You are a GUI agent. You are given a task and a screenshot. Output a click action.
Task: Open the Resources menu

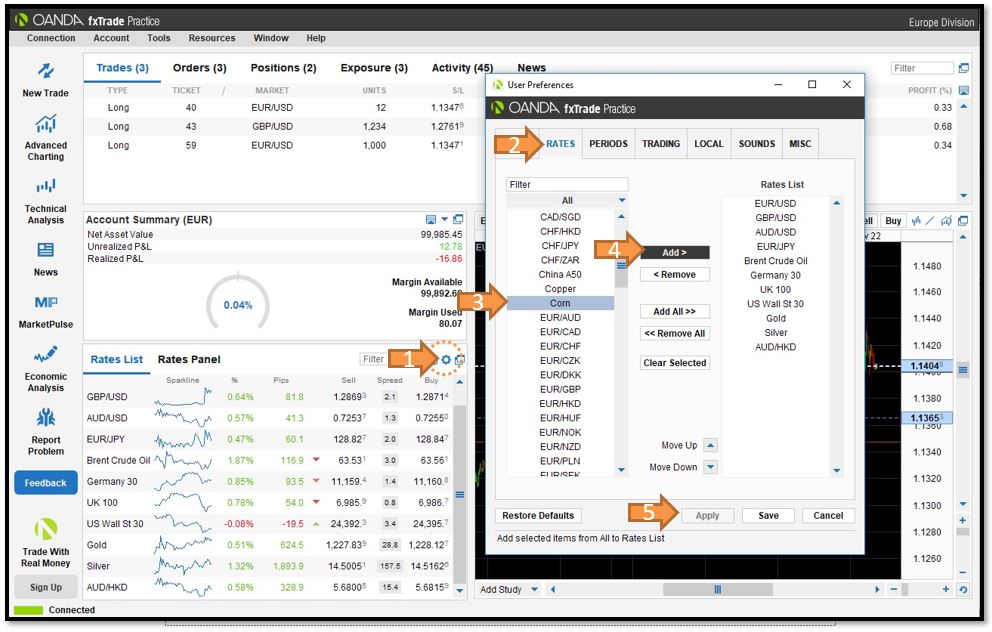[212, 38]
